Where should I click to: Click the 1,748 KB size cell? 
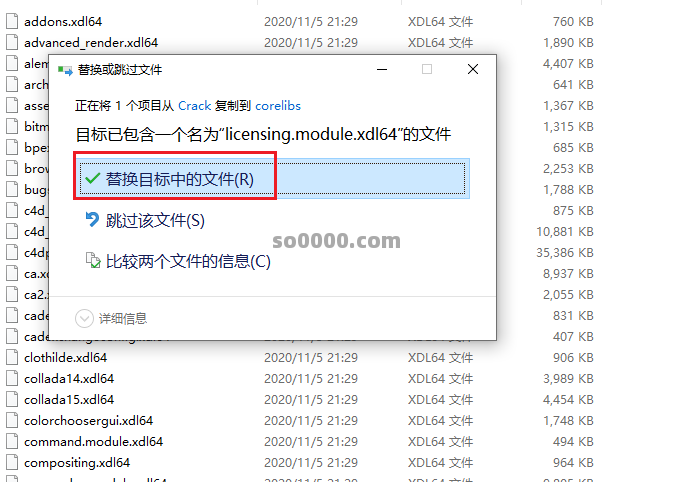coord(568,421)
